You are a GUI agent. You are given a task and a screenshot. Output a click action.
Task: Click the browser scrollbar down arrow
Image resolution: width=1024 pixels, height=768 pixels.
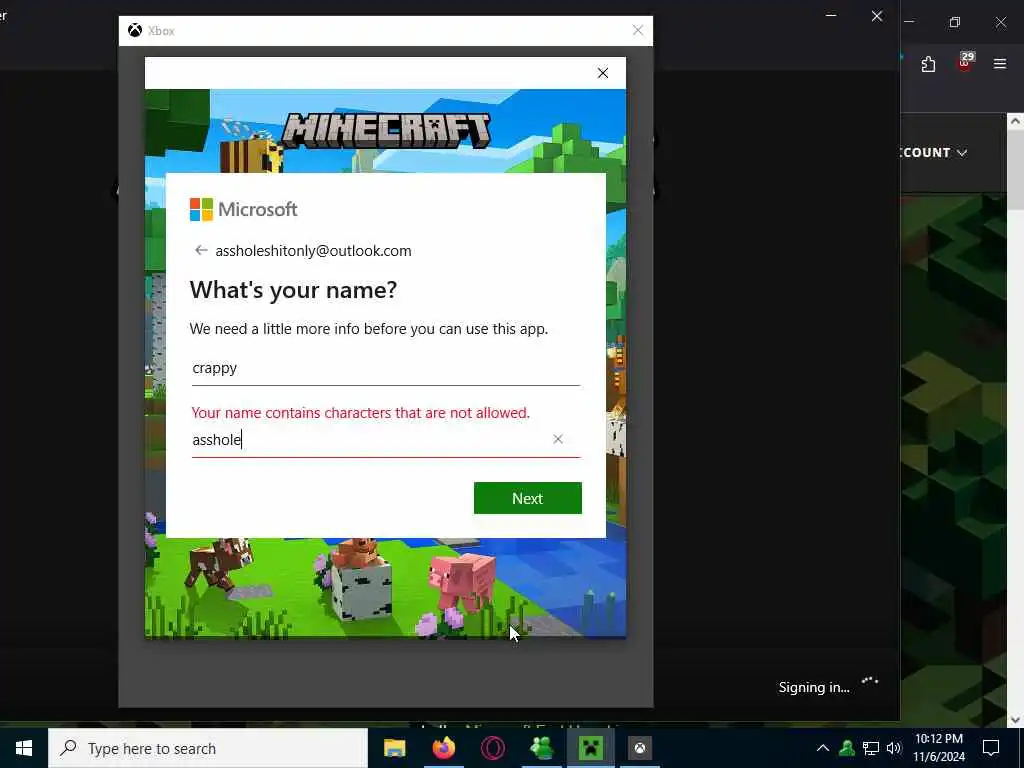[x=1015, y=720]
